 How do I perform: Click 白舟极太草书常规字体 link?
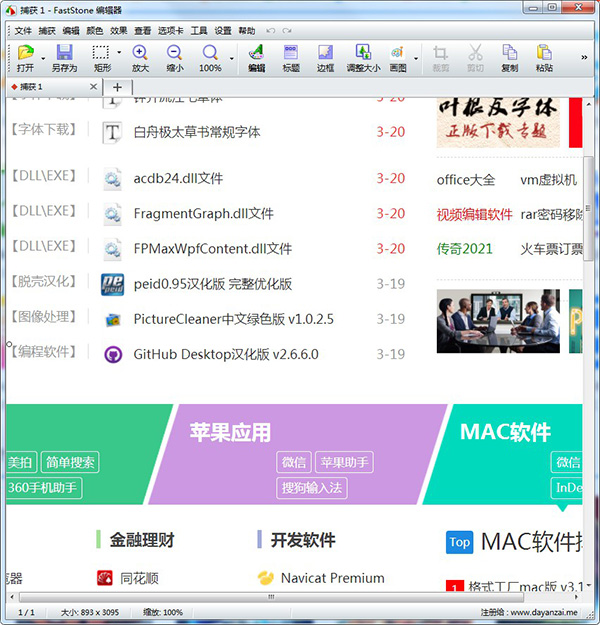197,132
